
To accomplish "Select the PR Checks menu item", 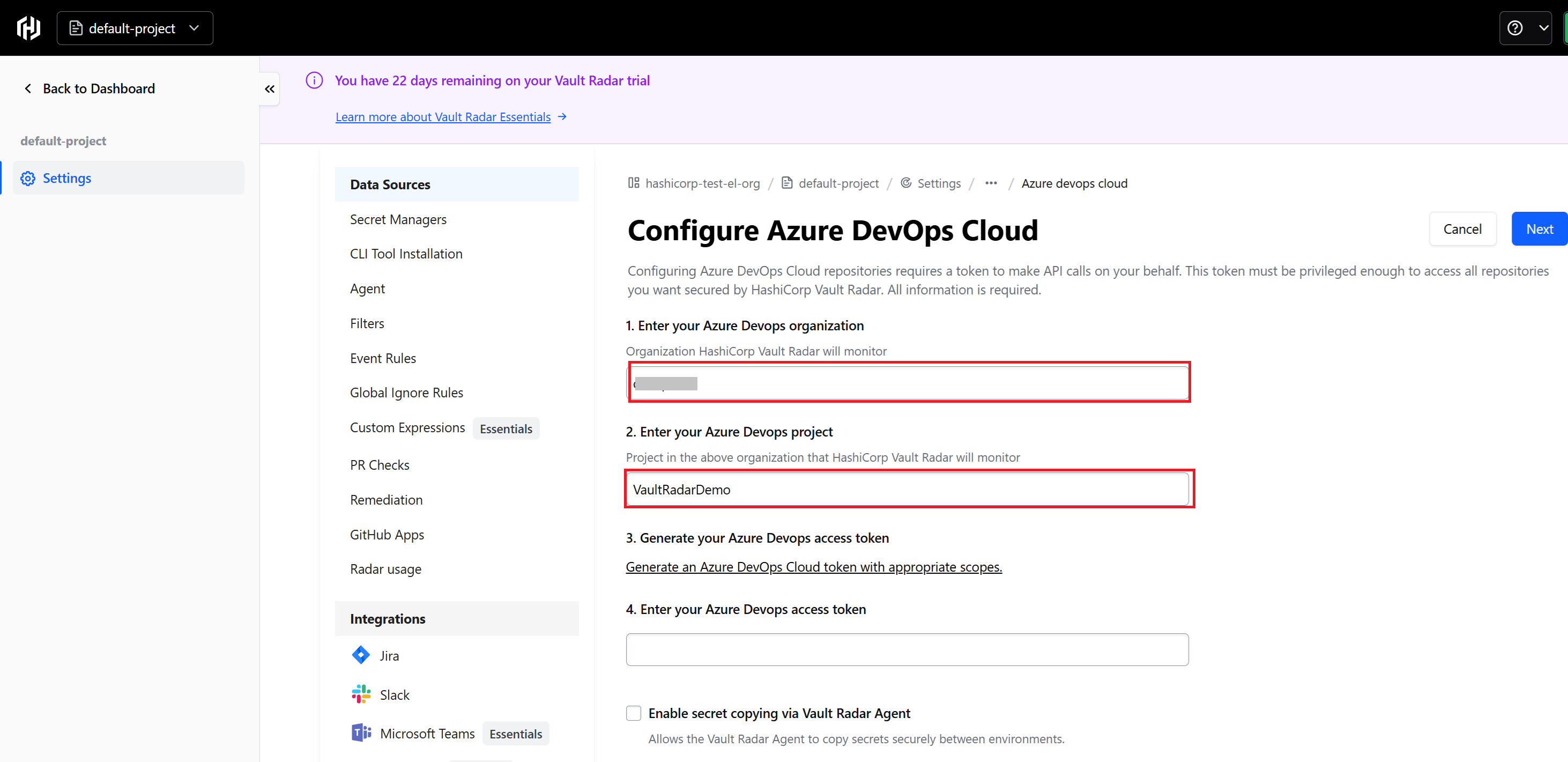I will 380,465.
